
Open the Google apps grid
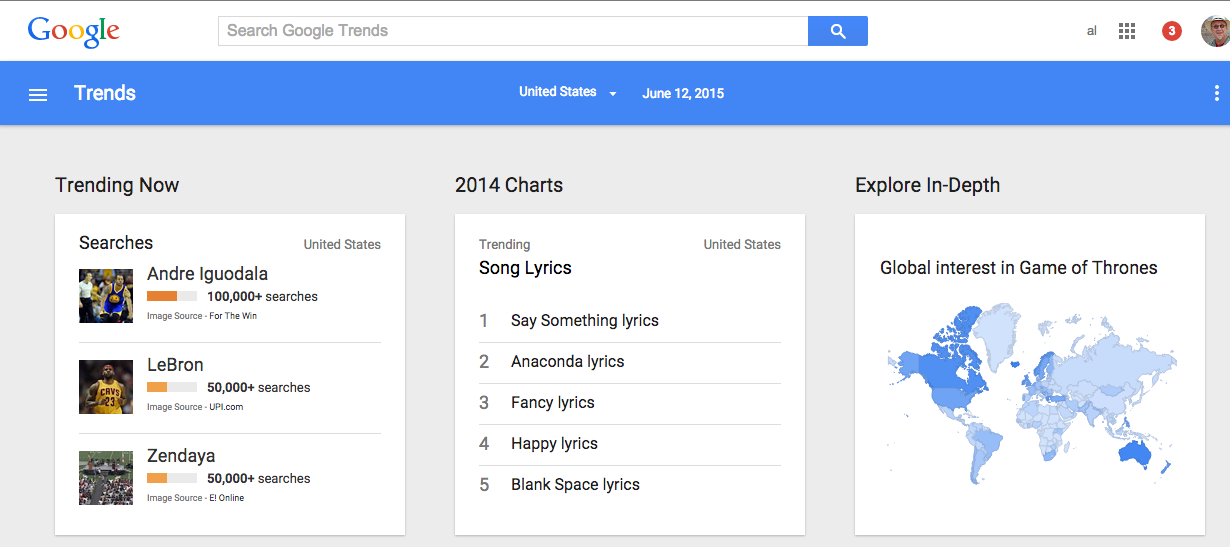click(x=1127, y=31)
